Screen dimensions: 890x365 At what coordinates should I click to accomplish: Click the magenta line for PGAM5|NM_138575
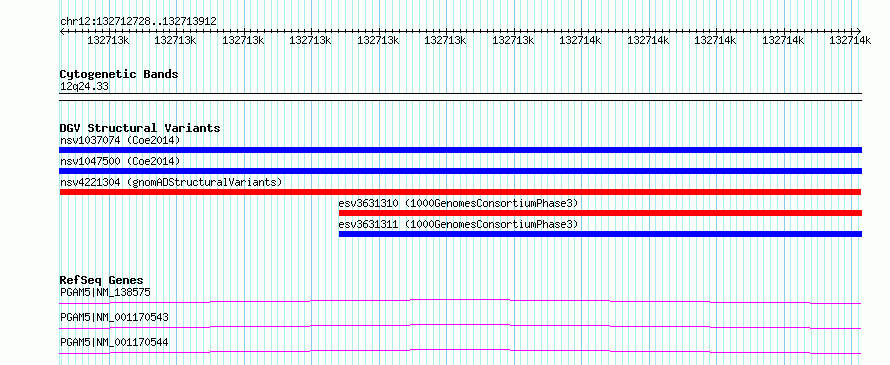click(460, 301)
